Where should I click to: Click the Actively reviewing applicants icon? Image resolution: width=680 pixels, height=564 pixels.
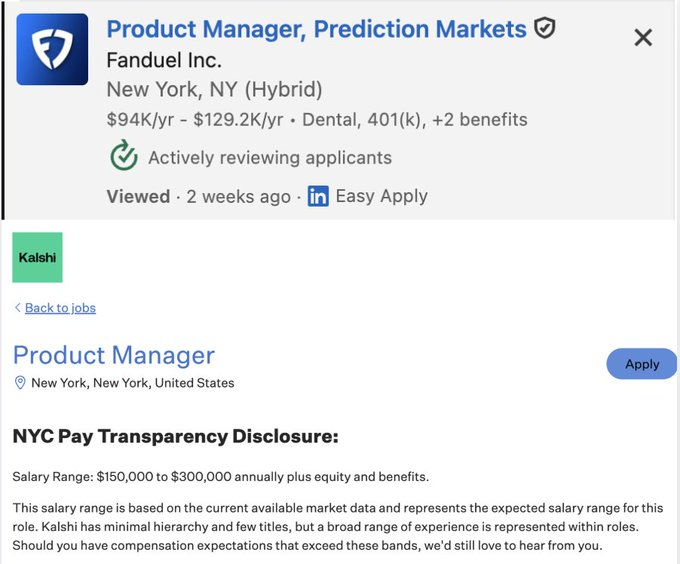click(124, 155)
